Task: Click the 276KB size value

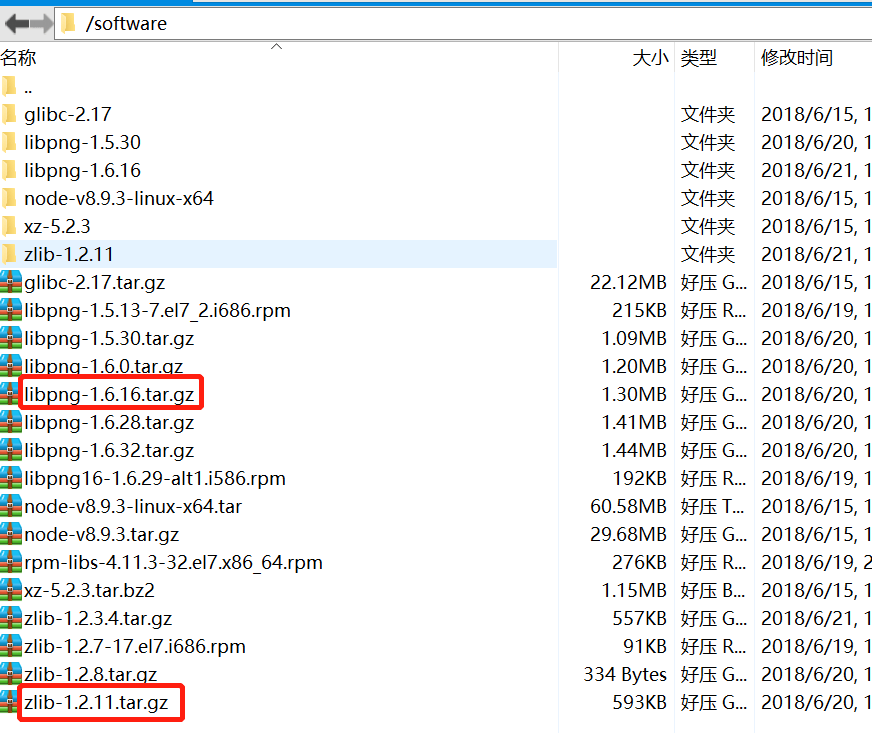Action: click(x=640, y=562)
